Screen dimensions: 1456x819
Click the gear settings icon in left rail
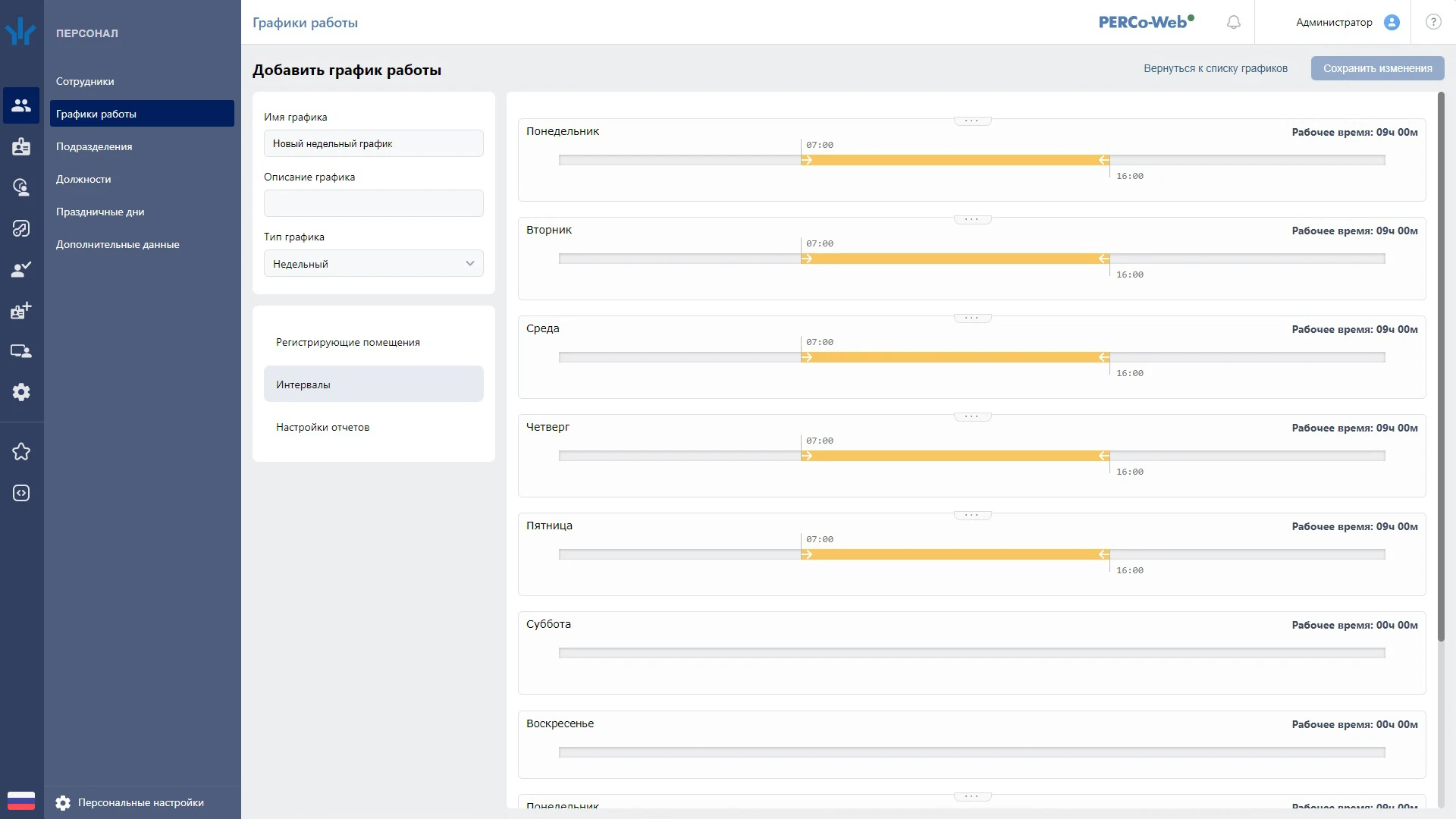pos(21,392)
